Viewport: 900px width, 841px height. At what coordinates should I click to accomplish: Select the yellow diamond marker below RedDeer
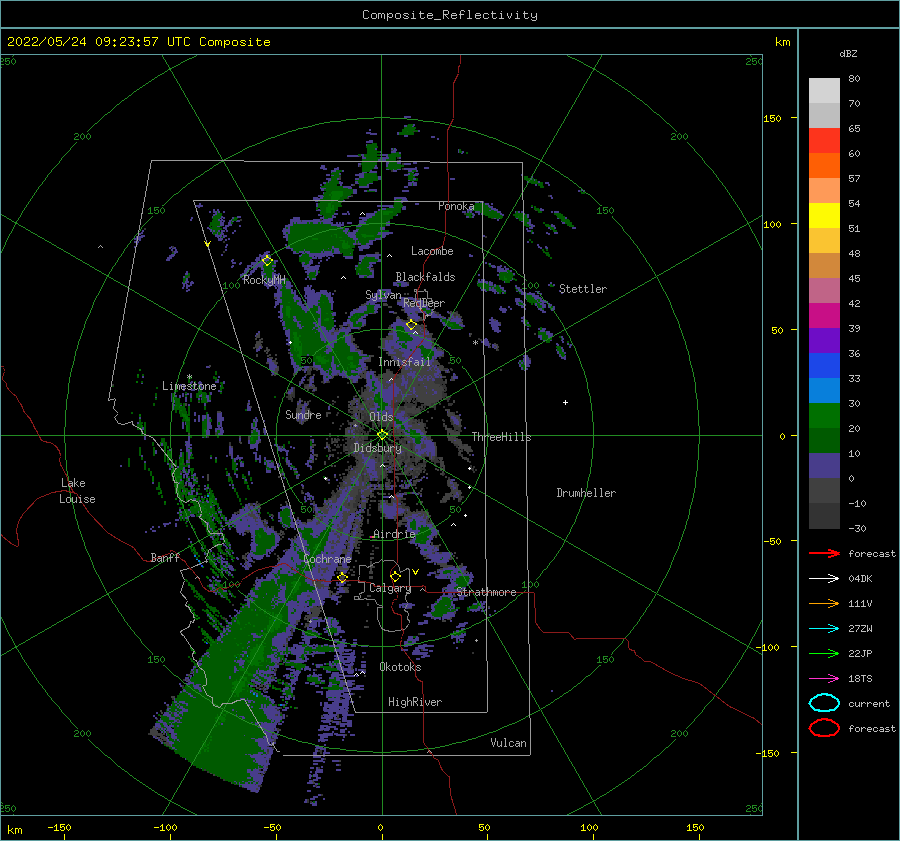[411, 325]
